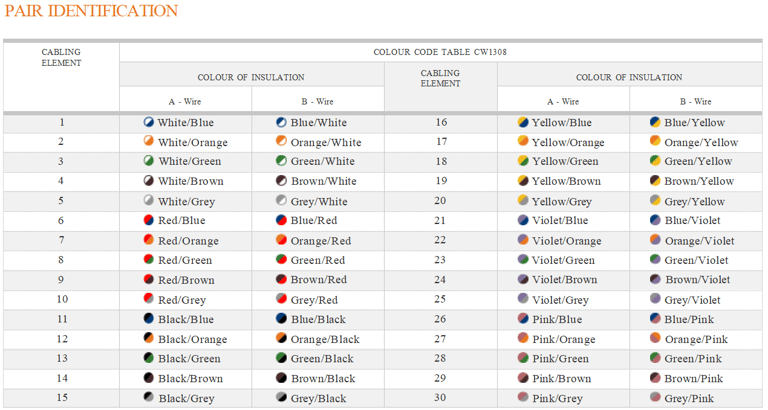The width and height of the screenshot is (768, 410).
Task: Click the Pink/Grey color dot icon
Action: (523, 397)
